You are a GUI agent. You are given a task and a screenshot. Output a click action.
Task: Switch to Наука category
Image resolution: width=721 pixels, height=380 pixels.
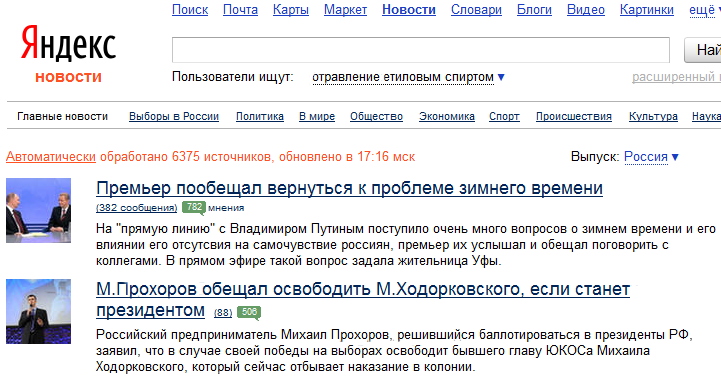[x=706, y=116]
